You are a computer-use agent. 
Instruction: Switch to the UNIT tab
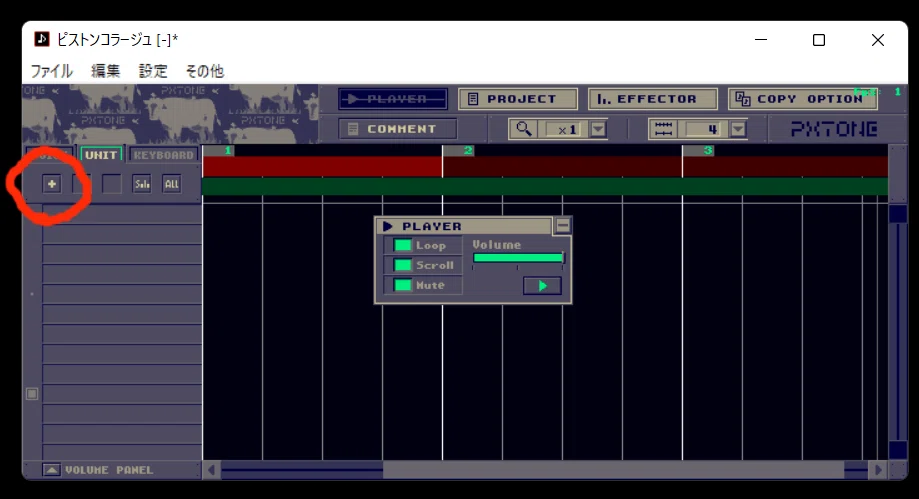pyautogui.click(x=101, y=155)
